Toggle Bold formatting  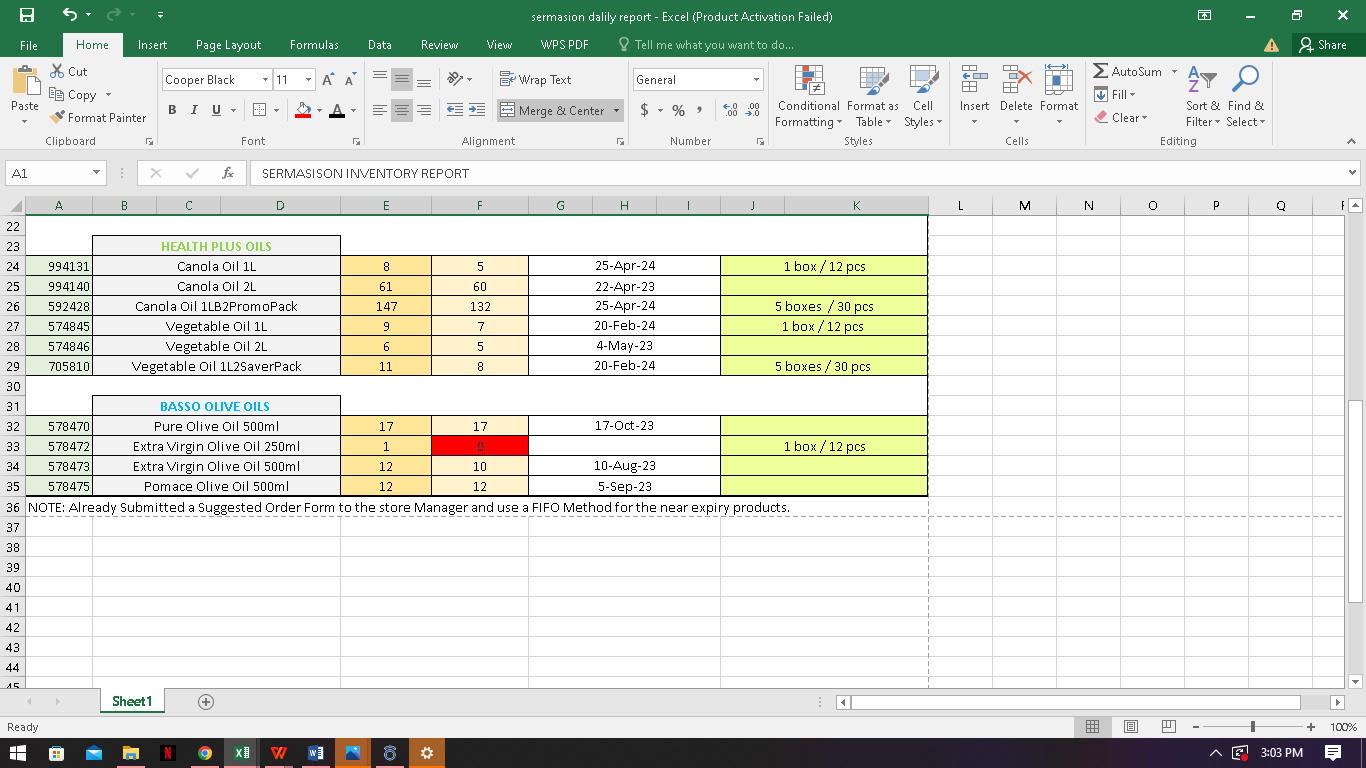tap(171, 110)
